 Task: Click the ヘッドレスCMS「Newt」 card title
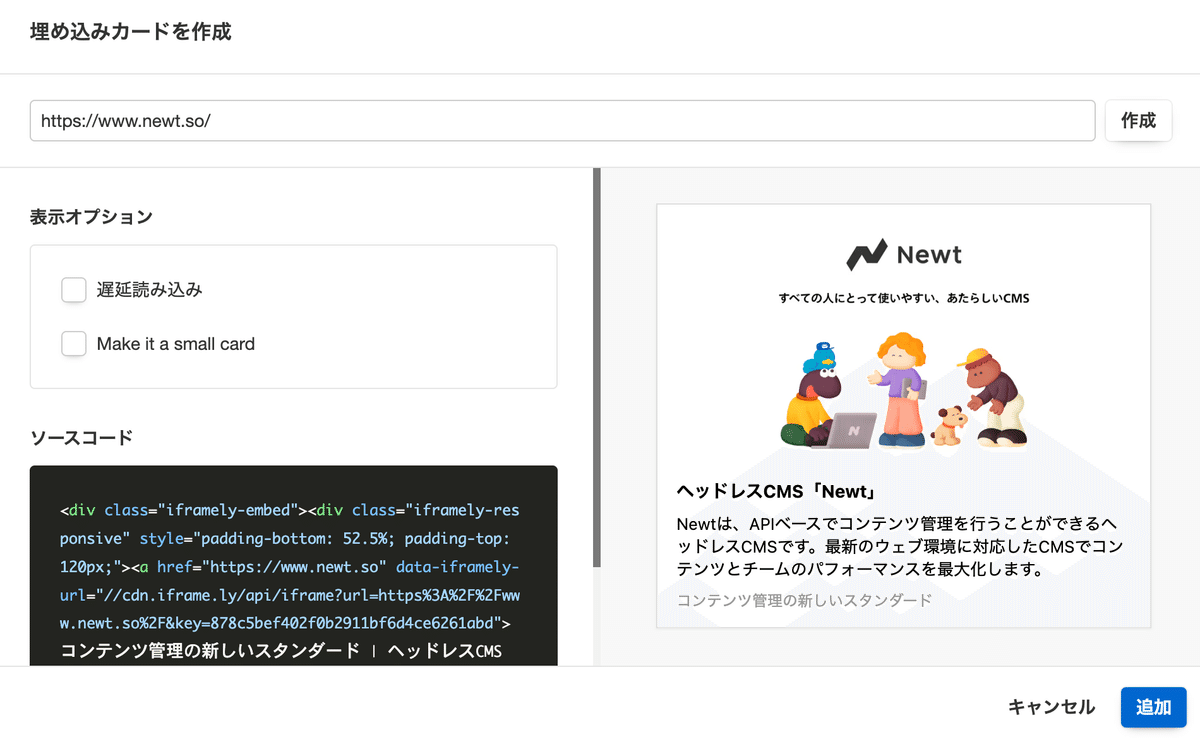point(776,492)
